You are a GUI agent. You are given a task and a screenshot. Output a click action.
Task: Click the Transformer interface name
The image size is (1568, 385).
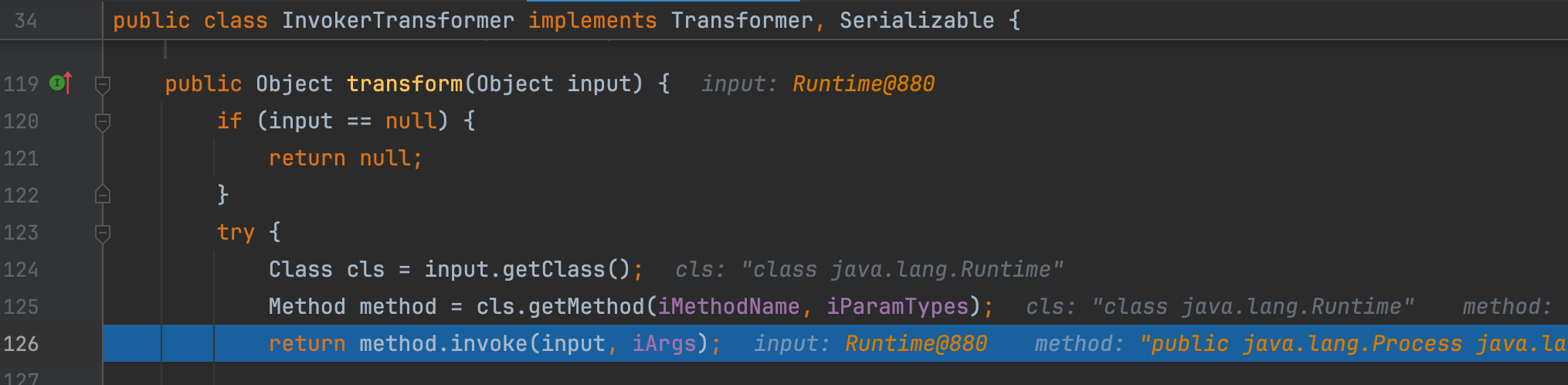point(741,21)
